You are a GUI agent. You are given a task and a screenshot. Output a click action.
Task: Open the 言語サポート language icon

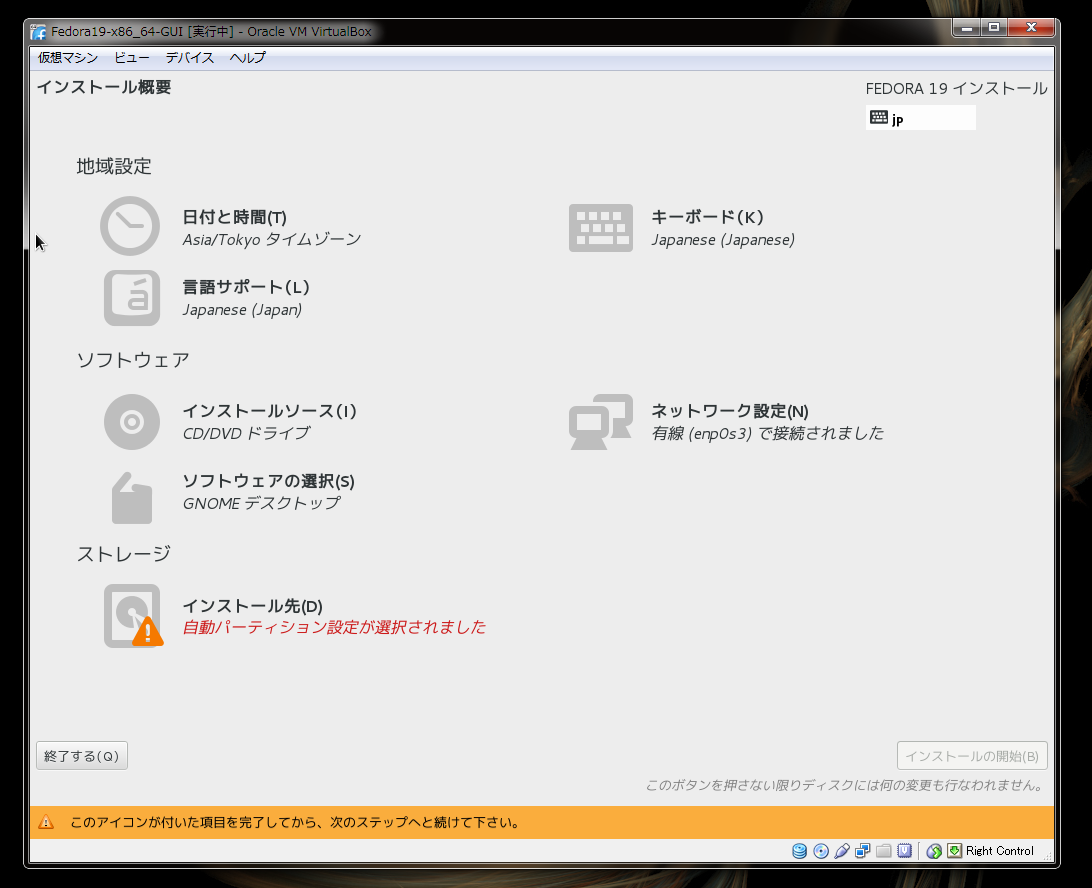click(x=132, y=298)
